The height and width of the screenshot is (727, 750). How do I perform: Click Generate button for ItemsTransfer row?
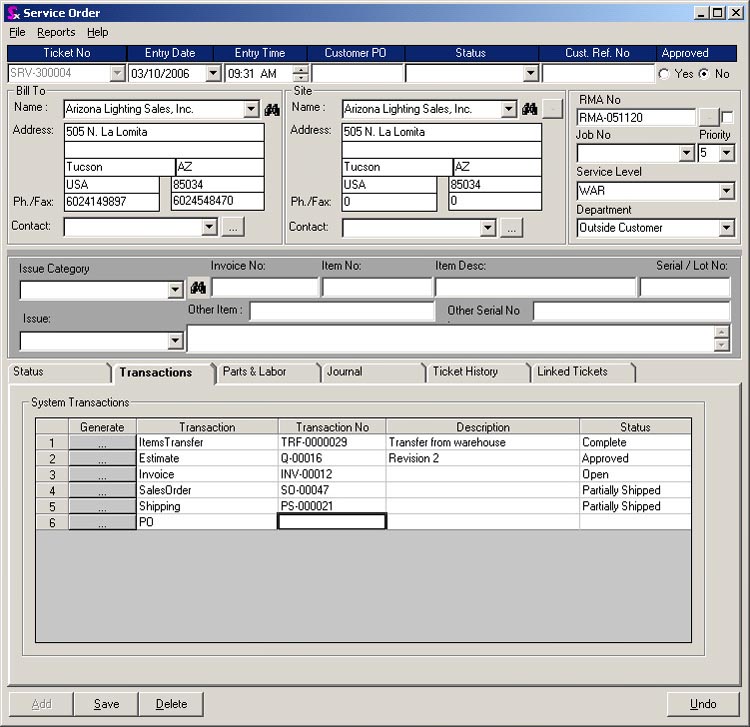click(102, 443)
